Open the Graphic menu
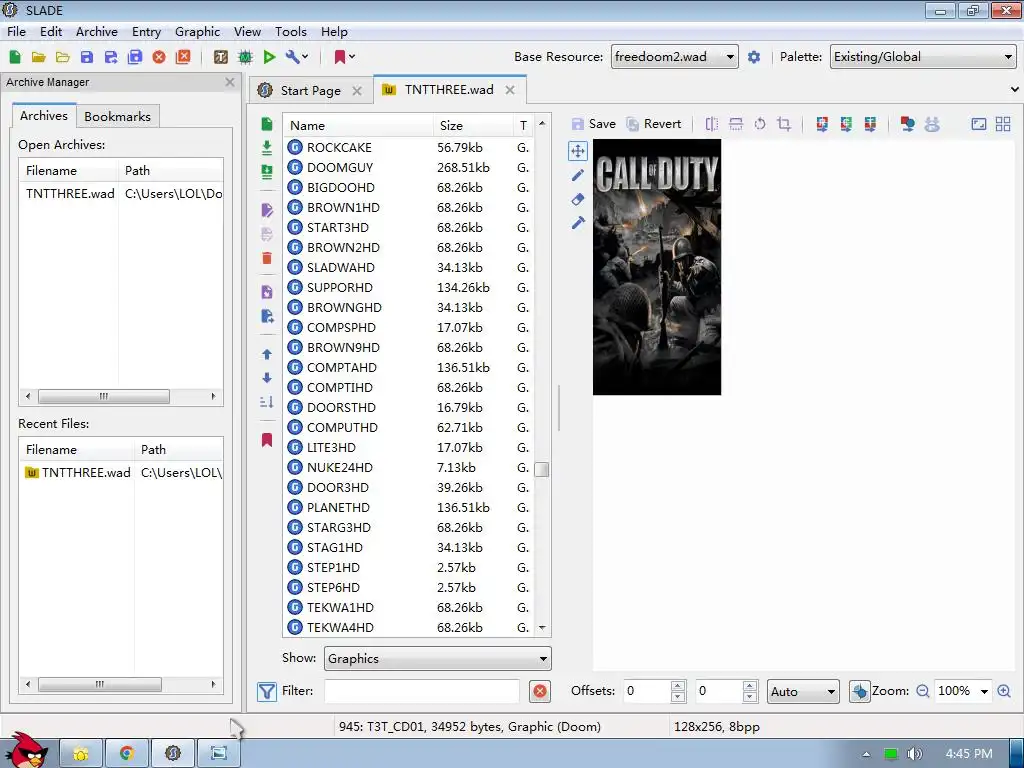The width and height of the screenshot is (1024, 768). pos(197,31)
